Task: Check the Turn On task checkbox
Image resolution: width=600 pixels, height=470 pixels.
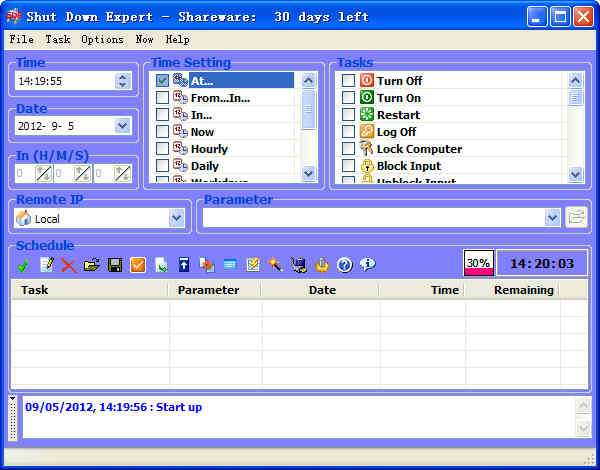Action: coord(348,98)
